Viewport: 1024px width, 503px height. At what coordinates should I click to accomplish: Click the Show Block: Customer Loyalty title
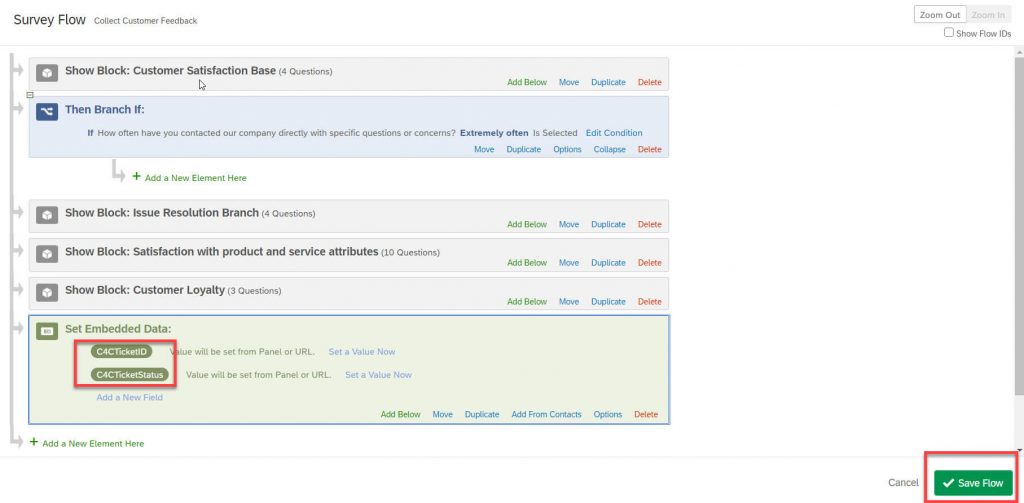pyautogui.click(x=145, y=290)
